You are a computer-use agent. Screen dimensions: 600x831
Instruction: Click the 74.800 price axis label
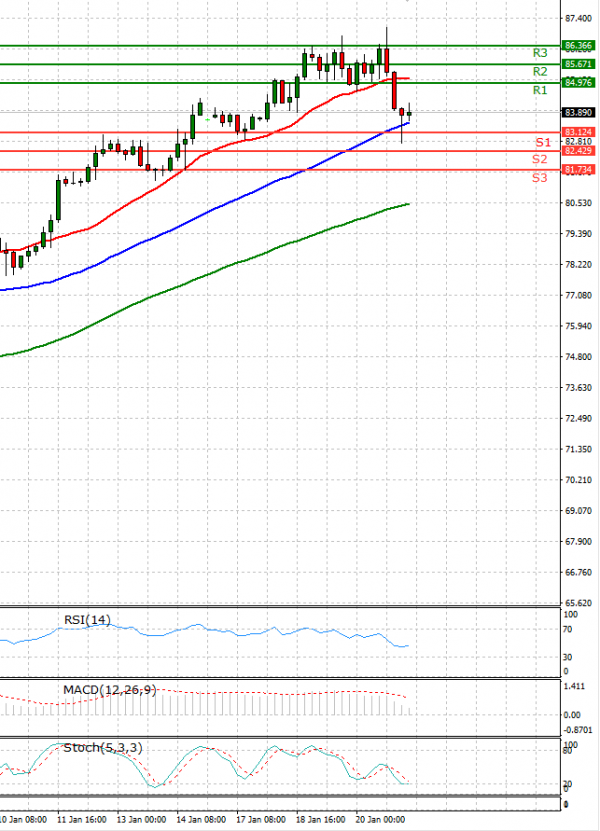coord(578,357)
